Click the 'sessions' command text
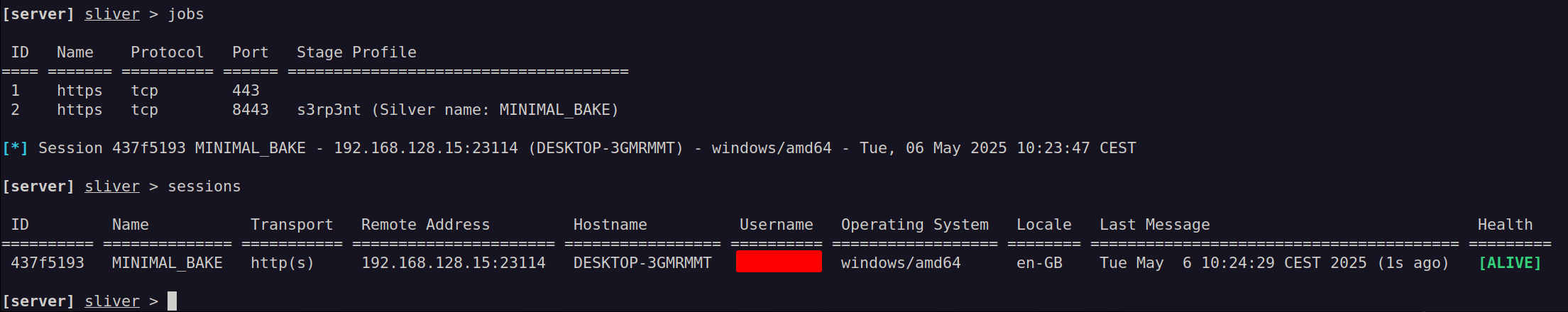 204,186
